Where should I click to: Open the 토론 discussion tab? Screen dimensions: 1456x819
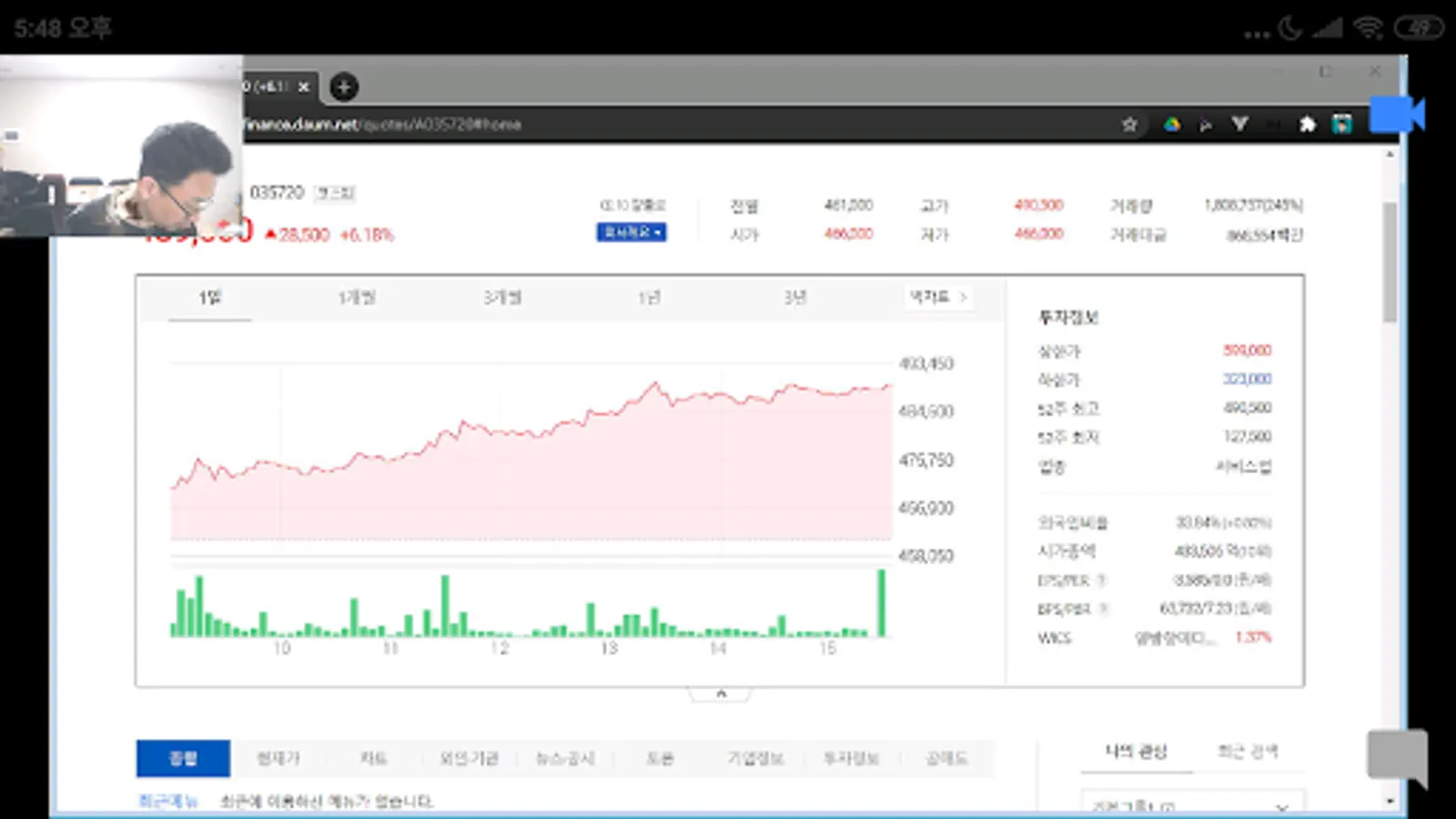[x=660, y=758]
